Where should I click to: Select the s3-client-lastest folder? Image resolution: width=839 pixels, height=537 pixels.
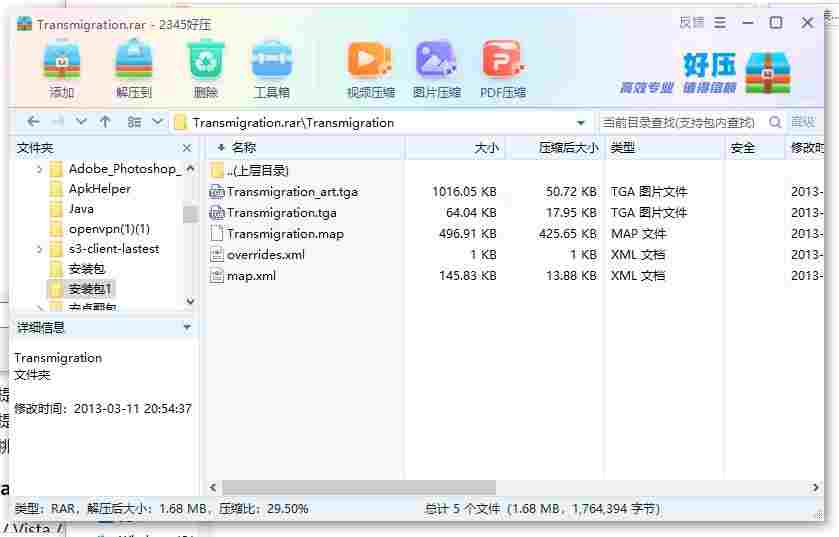(x=114, y=249)
